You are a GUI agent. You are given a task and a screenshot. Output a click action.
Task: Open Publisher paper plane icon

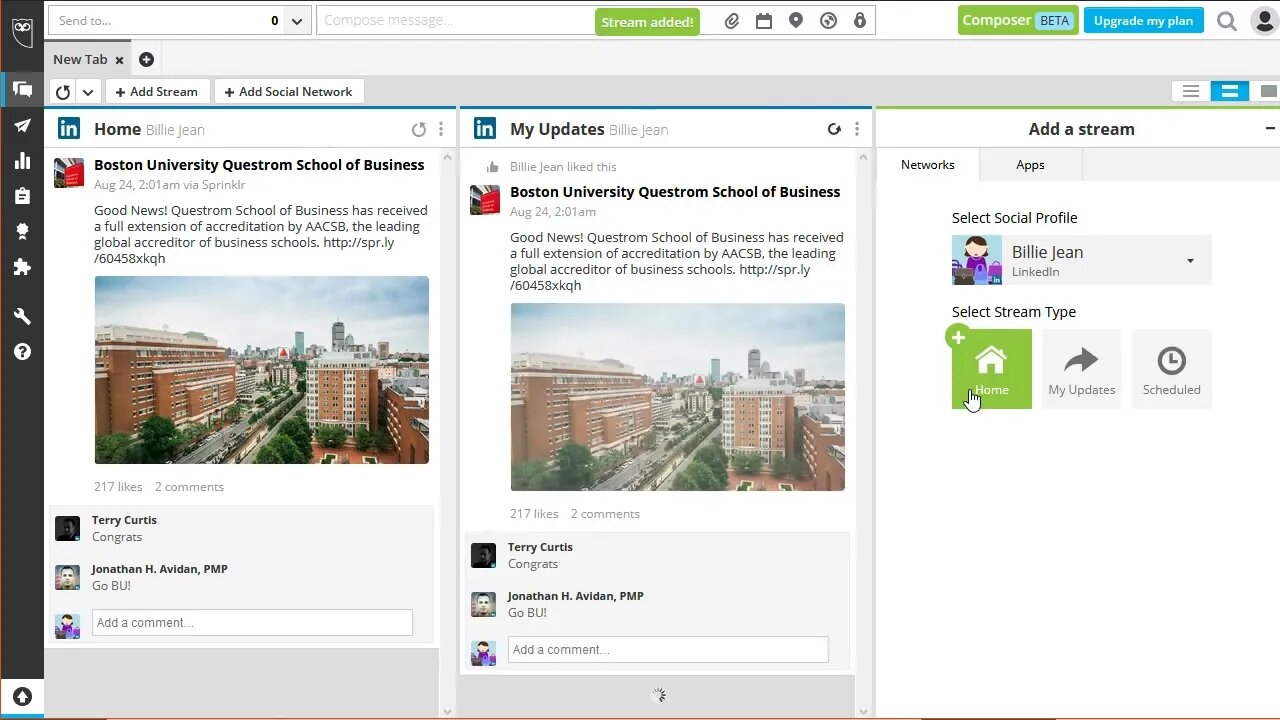pyautogui.click(x=22, y=126)
